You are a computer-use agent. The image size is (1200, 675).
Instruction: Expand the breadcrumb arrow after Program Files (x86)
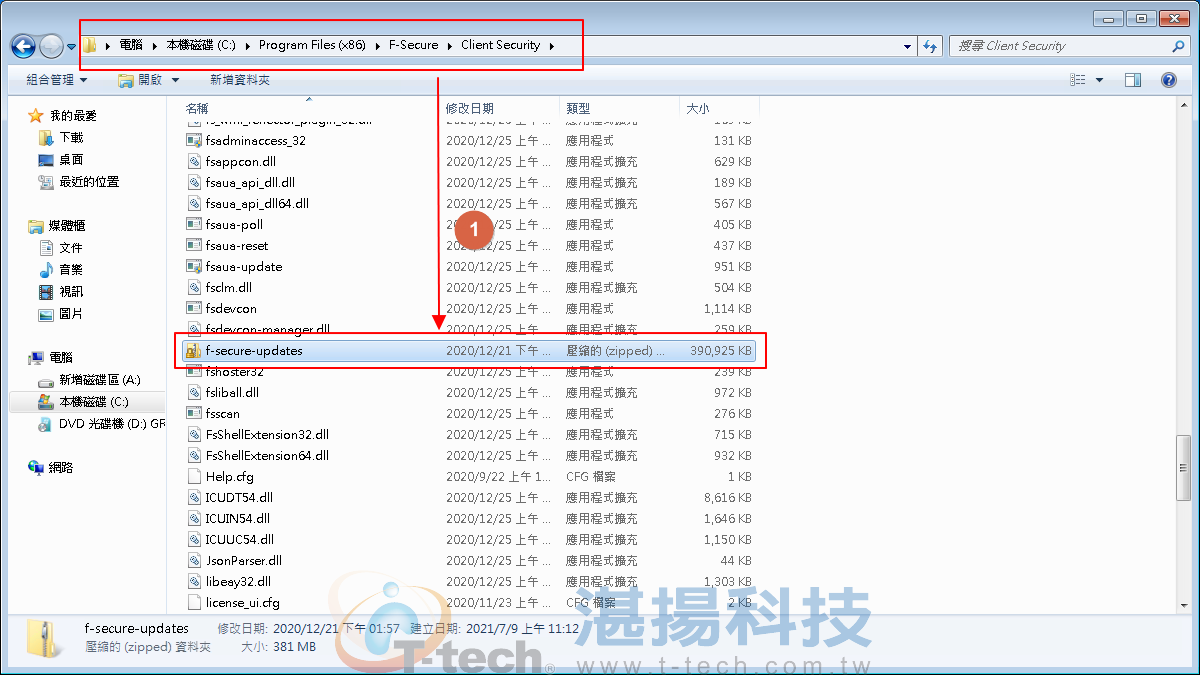click(x=379, y=46)
